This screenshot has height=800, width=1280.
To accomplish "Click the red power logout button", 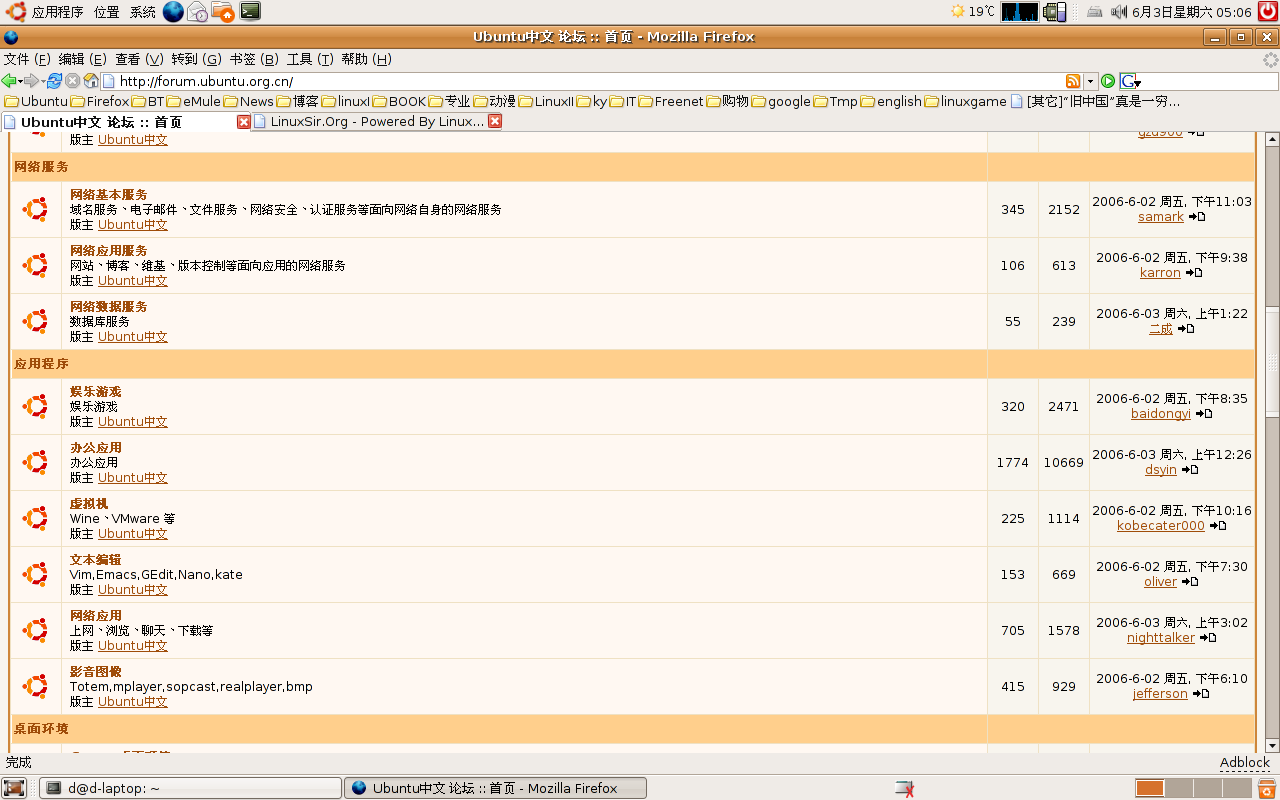I will [1268, 12].
